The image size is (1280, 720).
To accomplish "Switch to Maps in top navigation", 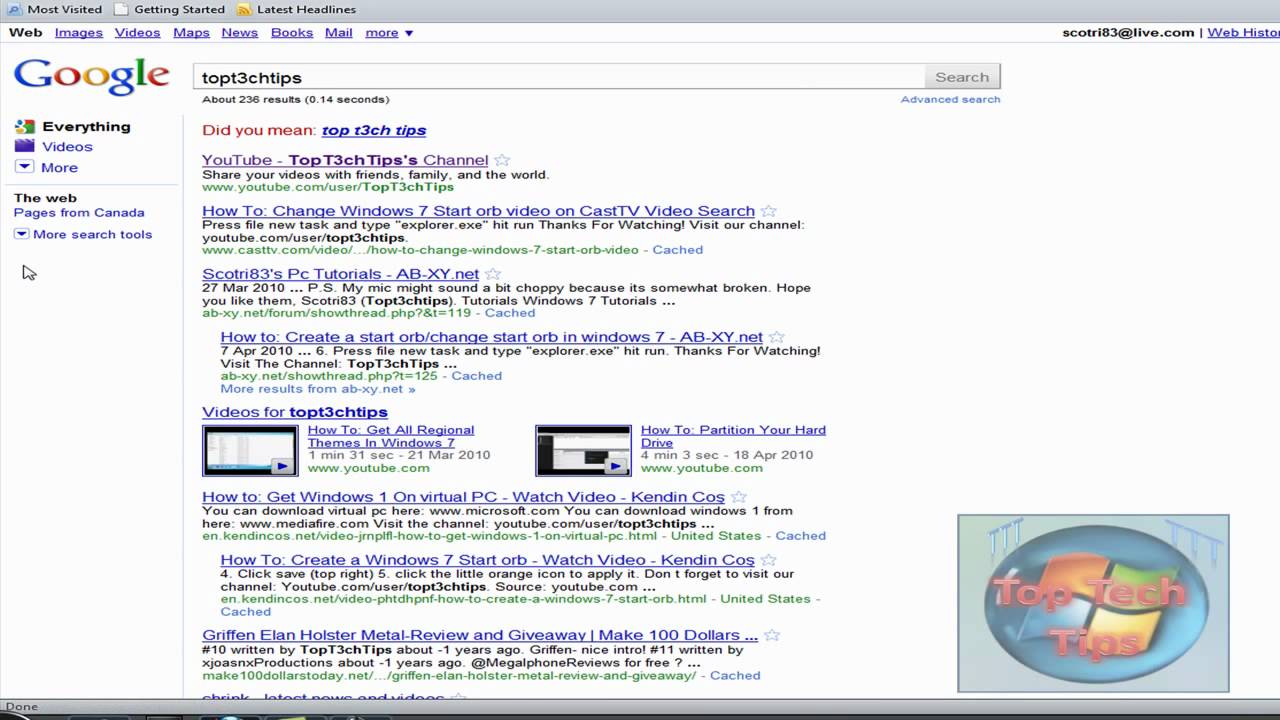I will 191,32.
